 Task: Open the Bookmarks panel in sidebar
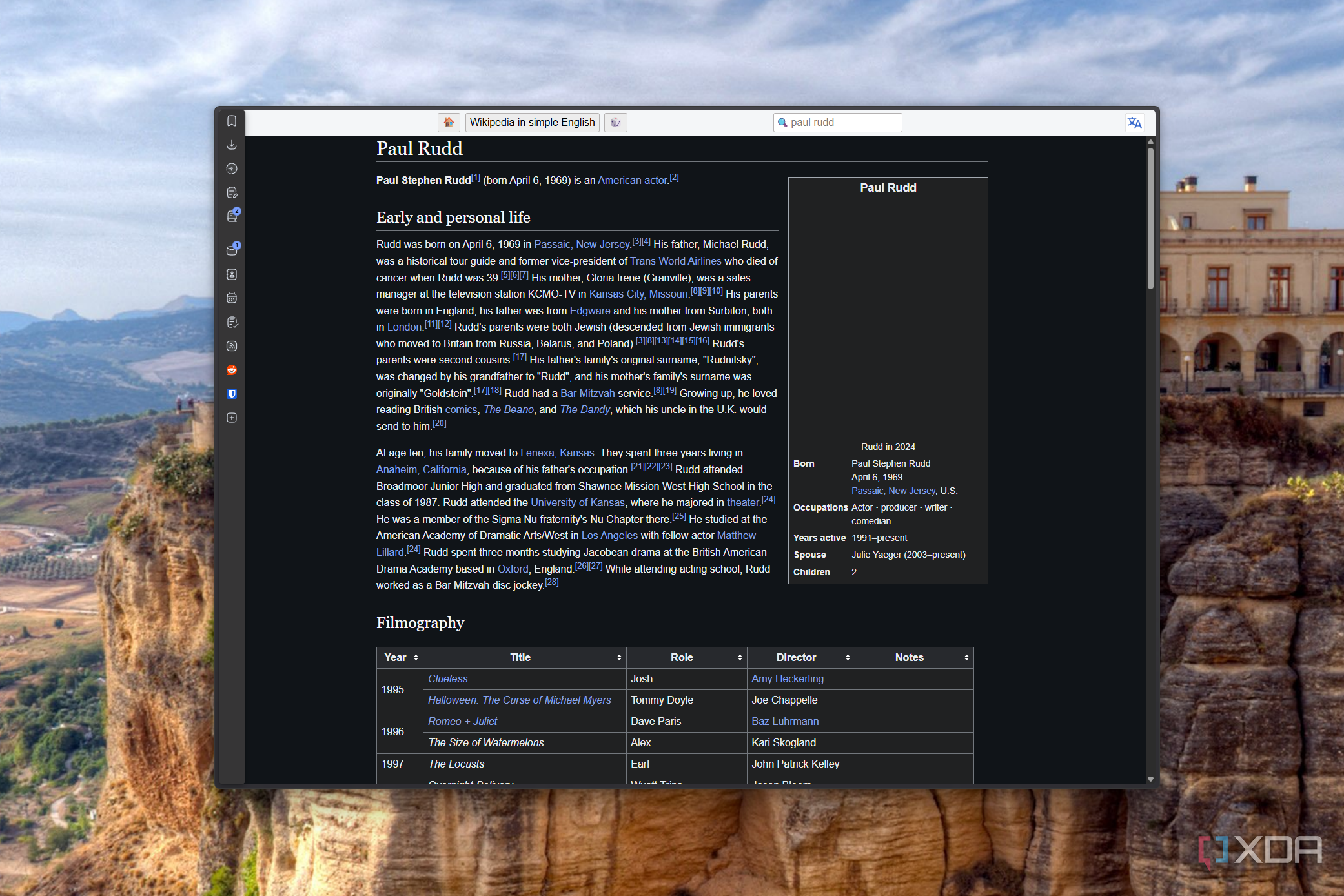[232, 121]
